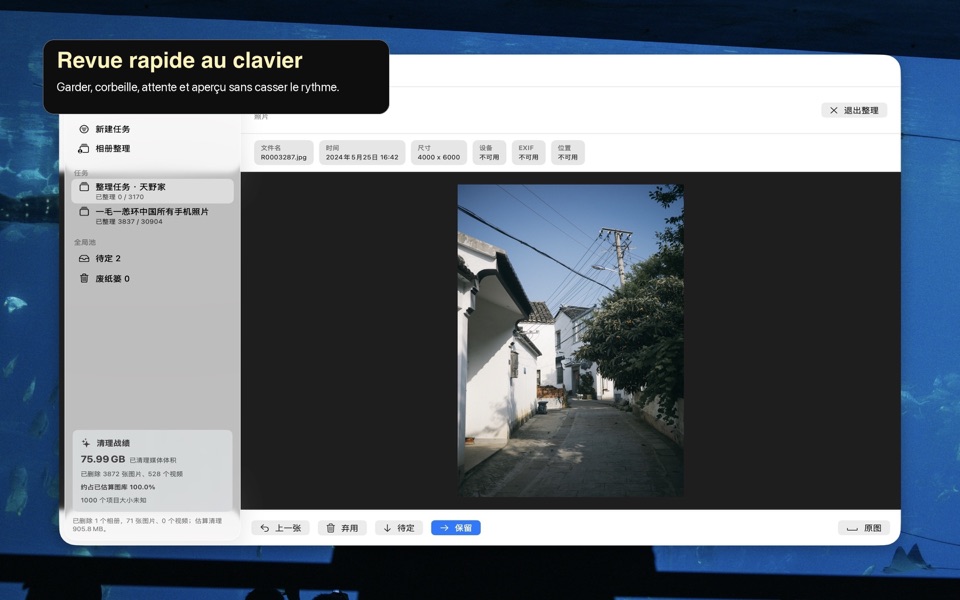Screen dimensions: 960x600
Task: Click the 75.99 GB cleaned size value
Action: (x=103, y=459)
